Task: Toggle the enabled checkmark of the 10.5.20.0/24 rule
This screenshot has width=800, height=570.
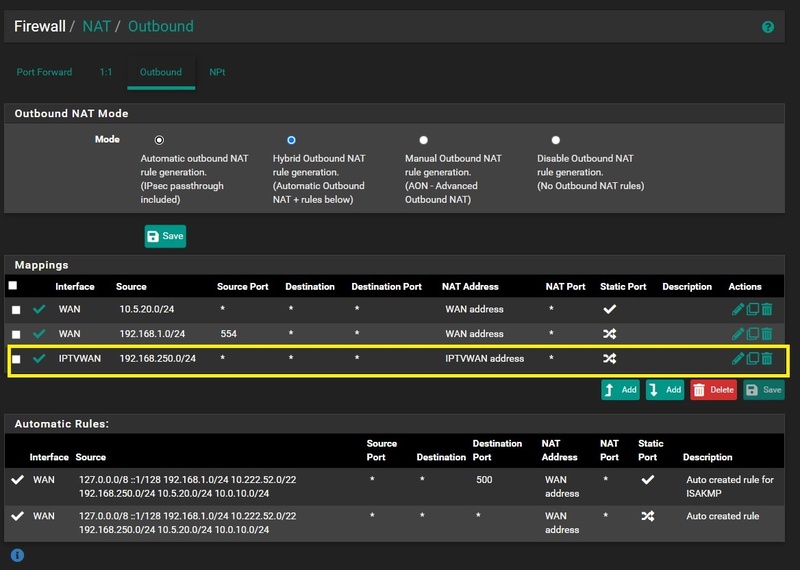Action: 39,309
